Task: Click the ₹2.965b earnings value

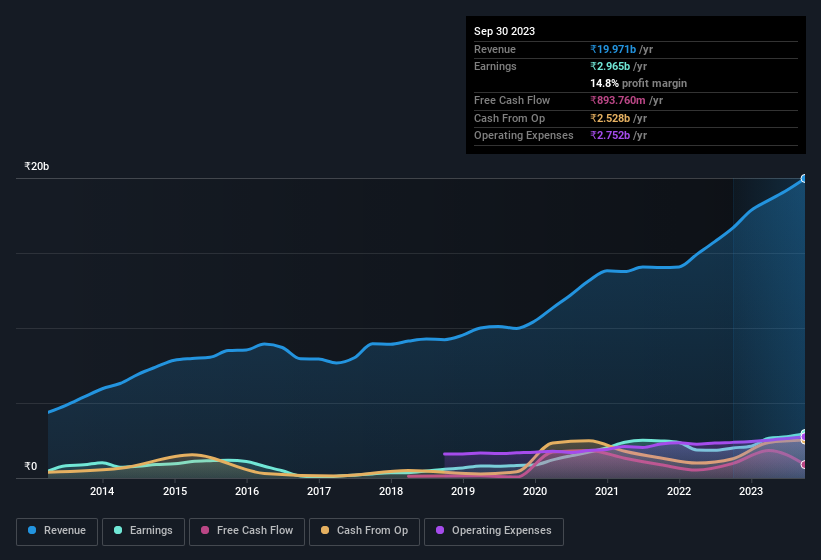Action: coord(610,66)
